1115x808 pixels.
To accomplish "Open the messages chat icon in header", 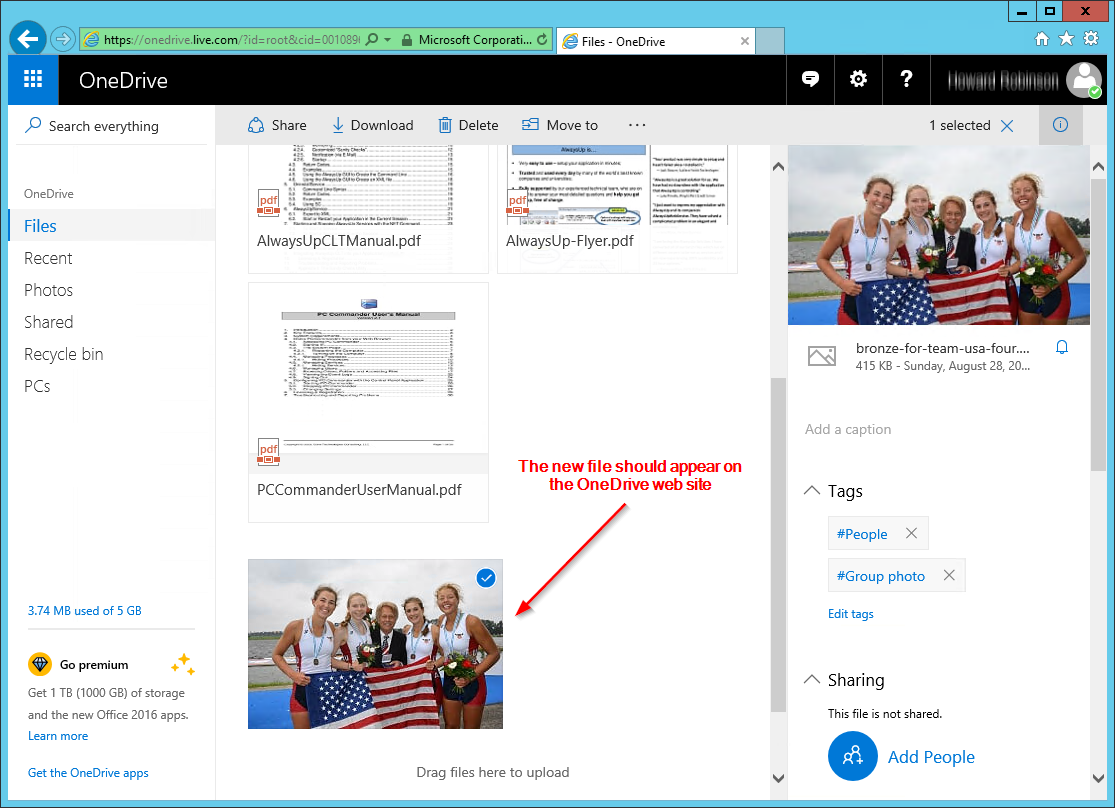I will tap(810, 79).
